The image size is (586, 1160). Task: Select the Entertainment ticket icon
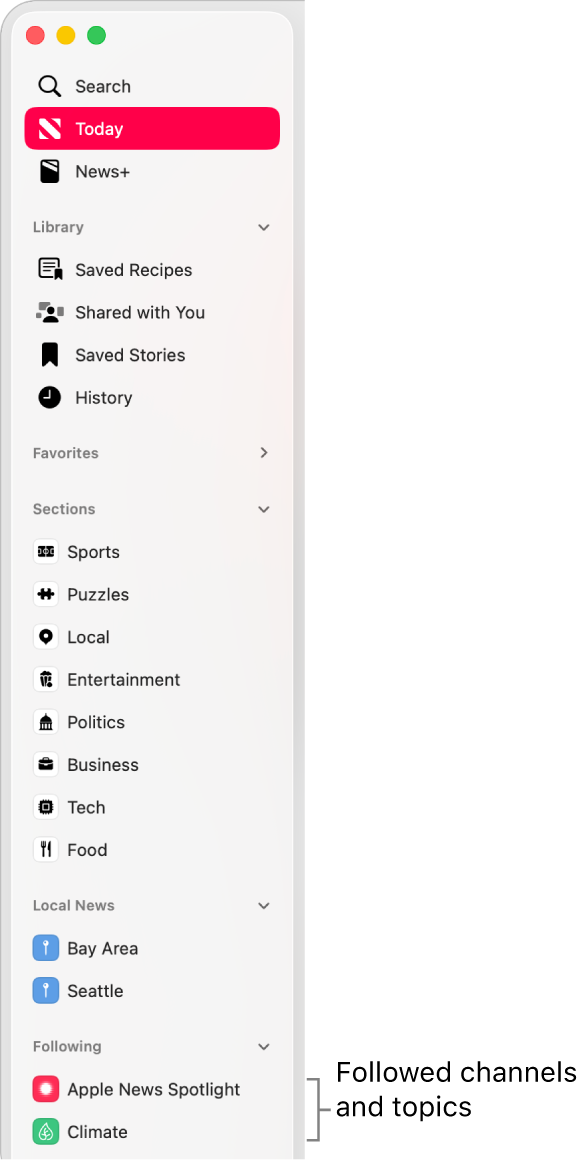(46, 679)
